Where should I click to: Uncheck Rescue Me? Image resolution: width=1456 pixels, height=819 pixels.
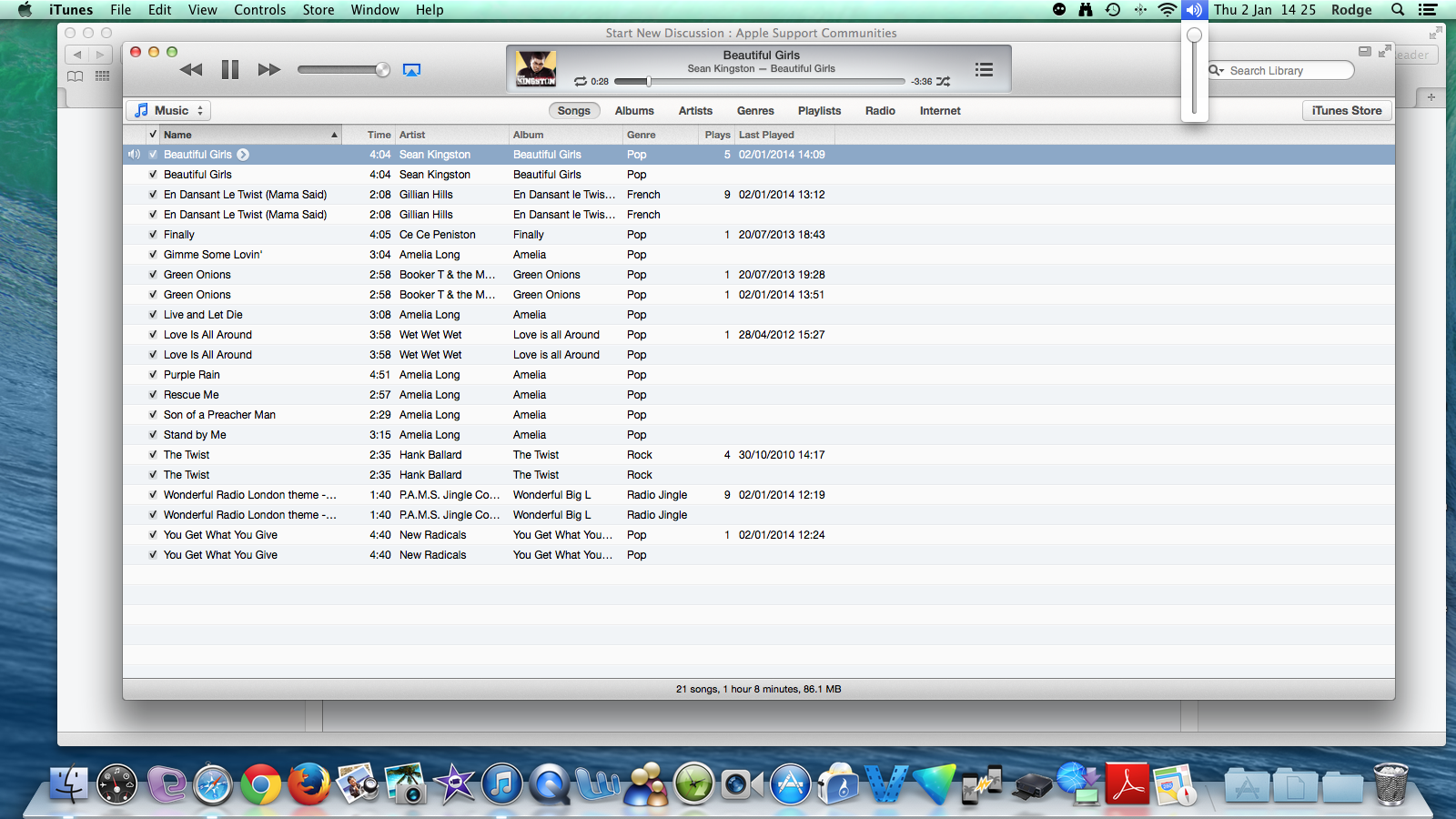153,395
